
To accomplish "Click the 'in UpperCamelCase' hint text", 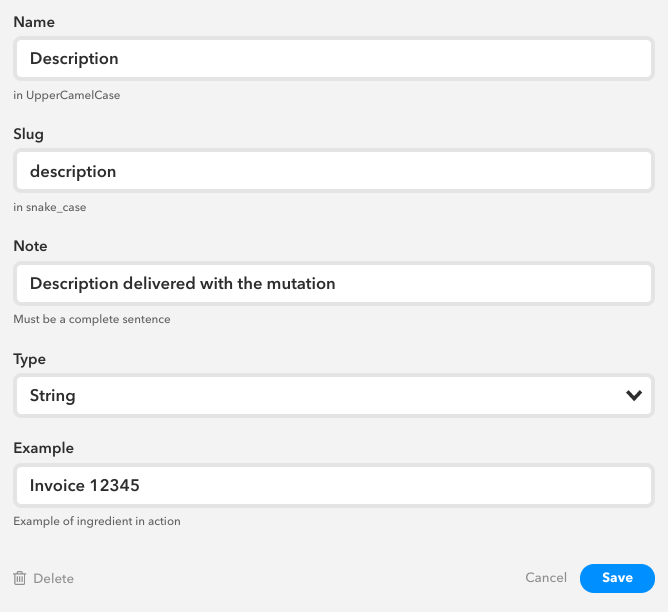I will click(x=66, y=95).
